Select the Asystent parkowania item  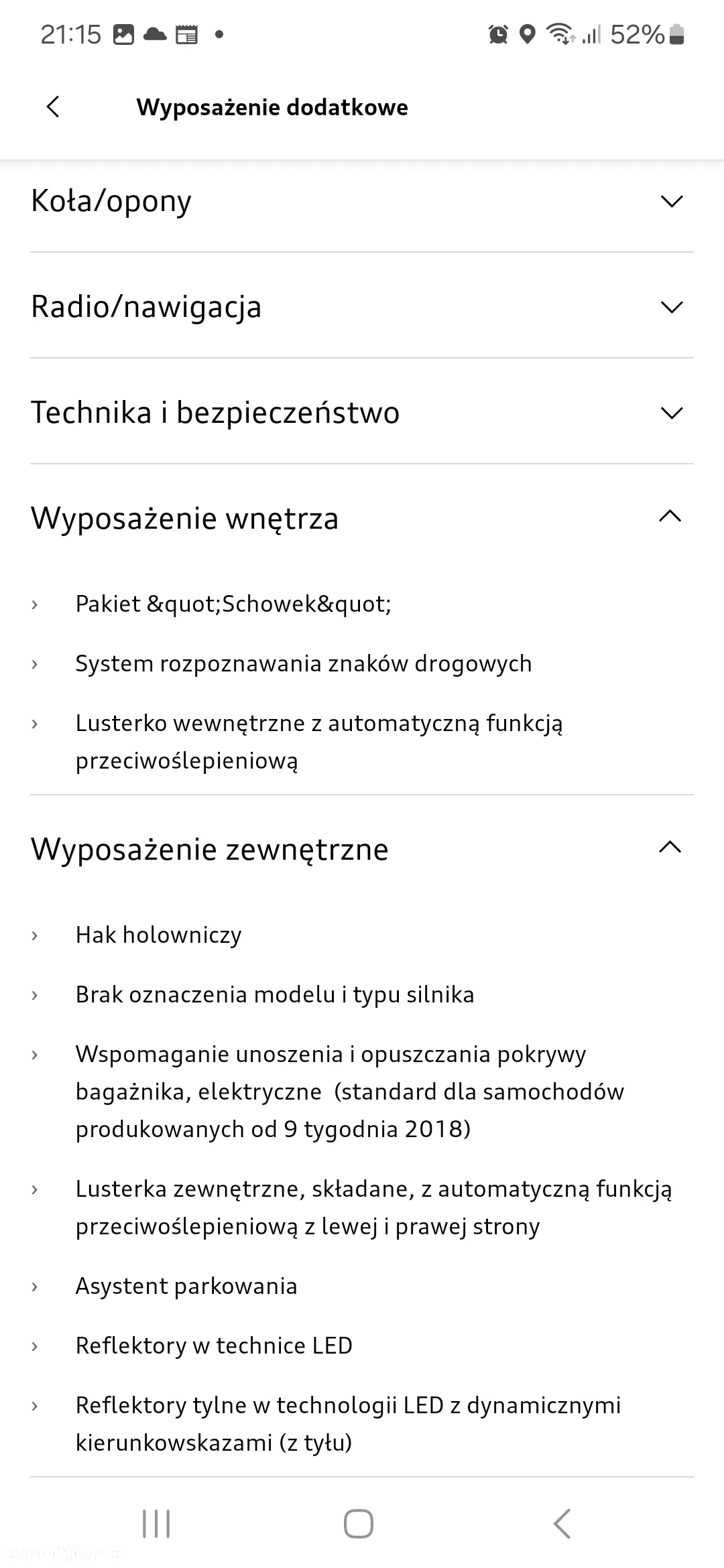(x=186, y=1286)
